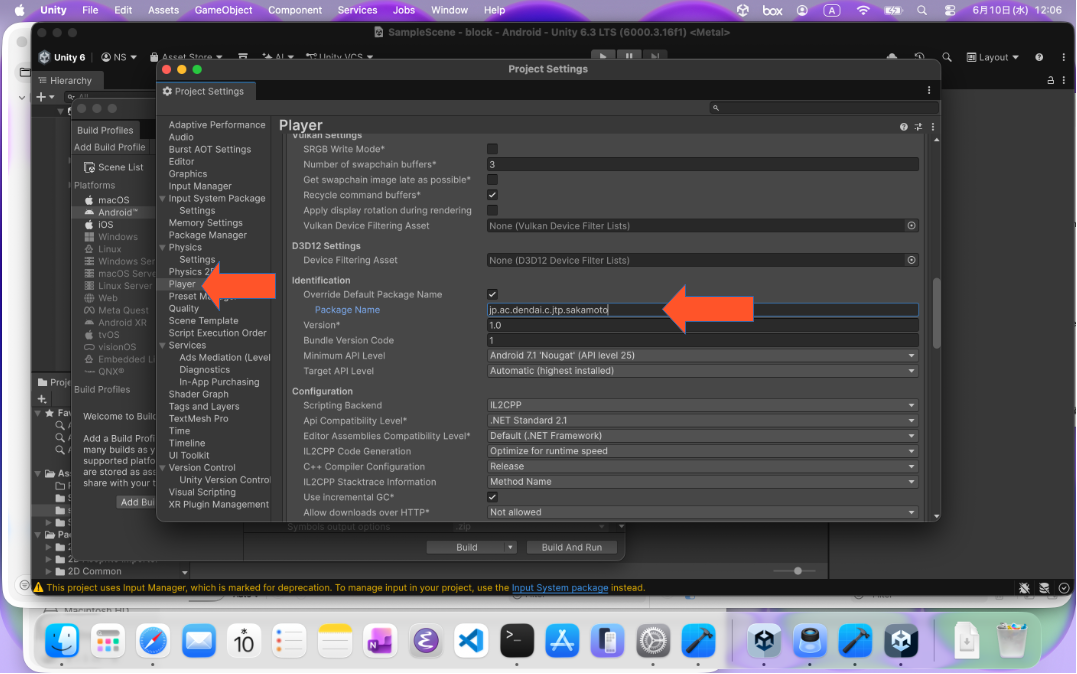The height and width of the screenshot is (674, 1077).
Task: Open System Settings gear in Dock
Action: pos(653,641)
